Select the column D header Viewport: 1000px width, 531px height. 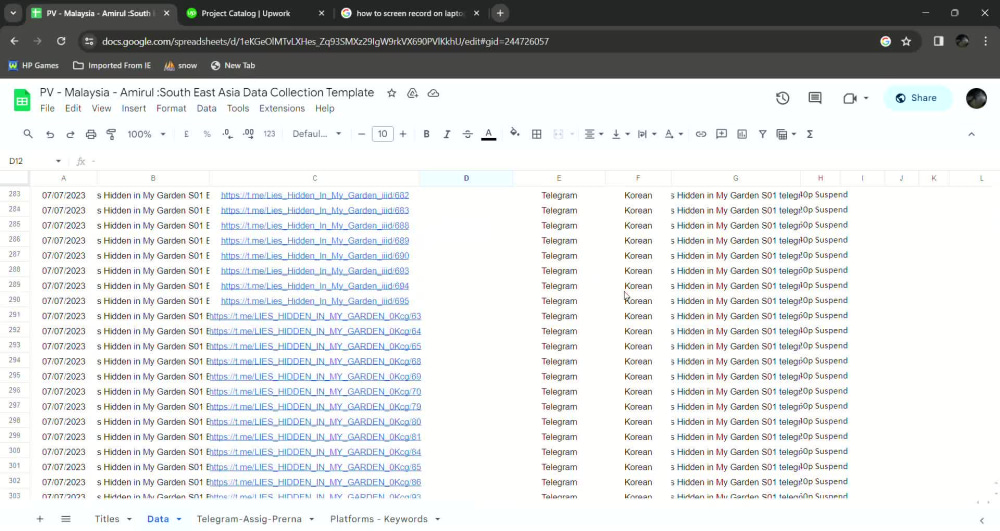coord(466,178)
